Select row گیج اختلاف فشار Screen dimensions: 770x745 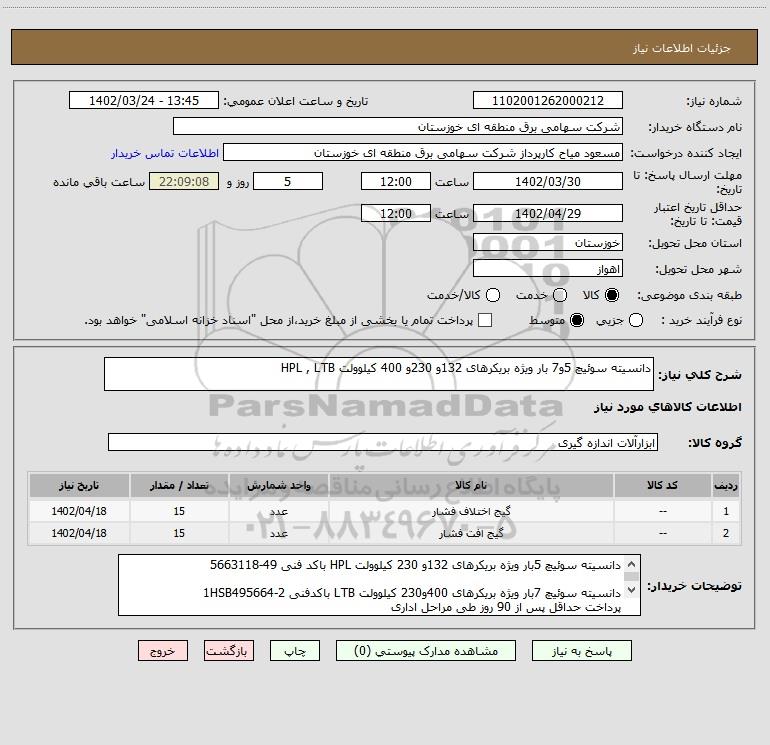coord(385,511)
